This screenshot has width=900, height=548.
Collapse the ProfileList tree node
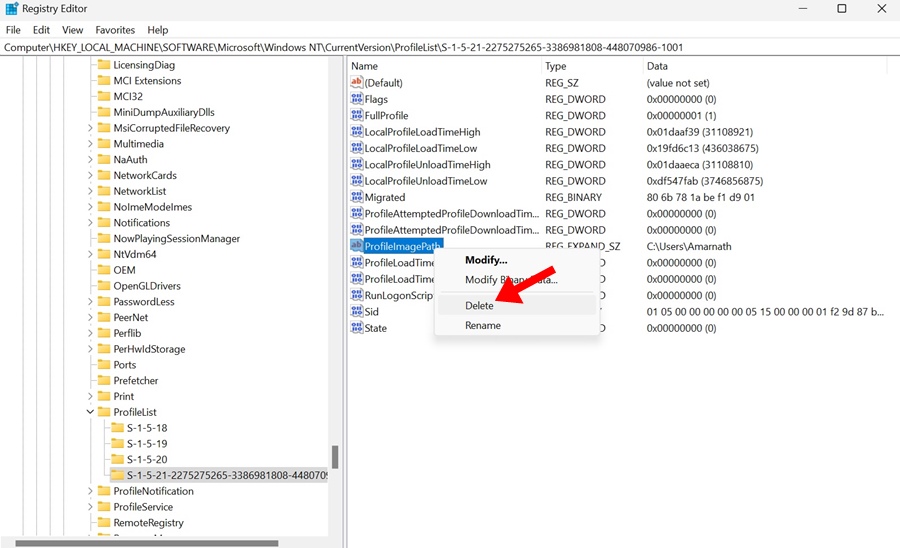90,412
